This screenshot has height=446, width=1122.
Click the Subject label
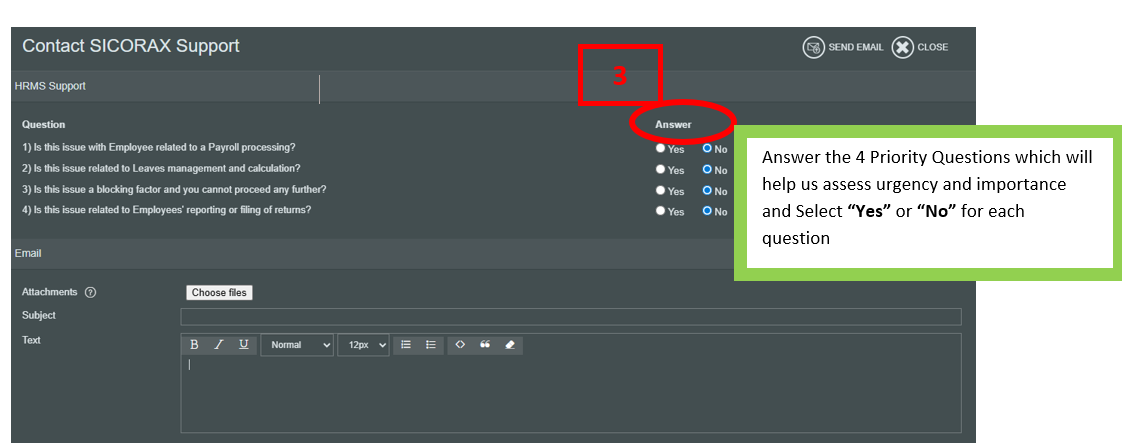39,315
